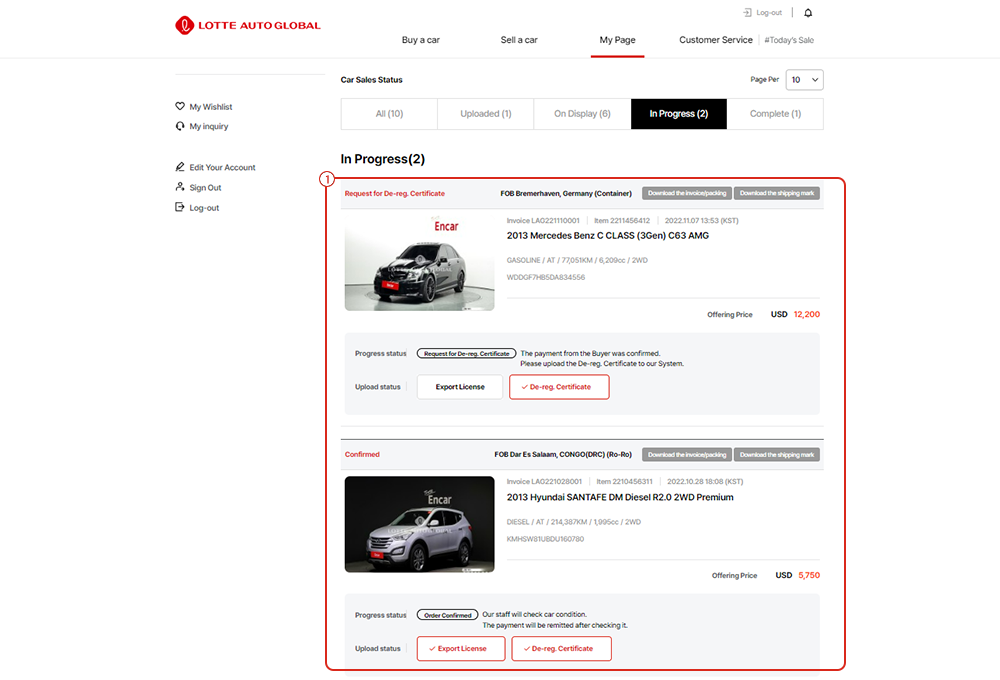Viewport: 1000px width, 680px height.
Task: Click the sidebar Log-out exit icon
Action: [180, 207]
